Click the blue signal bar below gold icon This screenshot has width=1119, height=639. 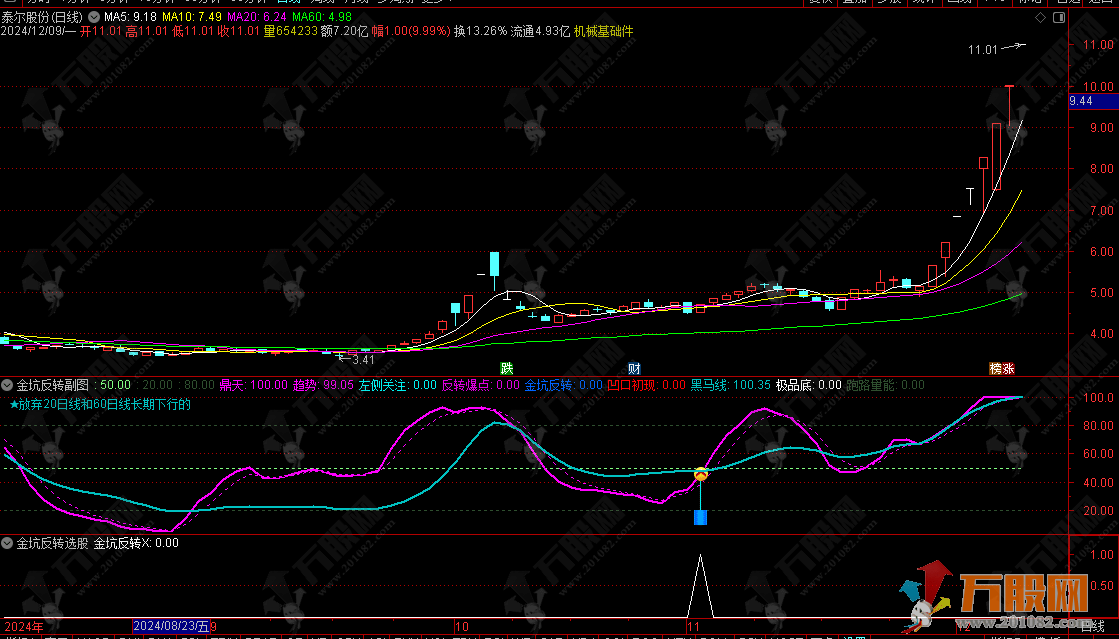(x=701, y=517)
